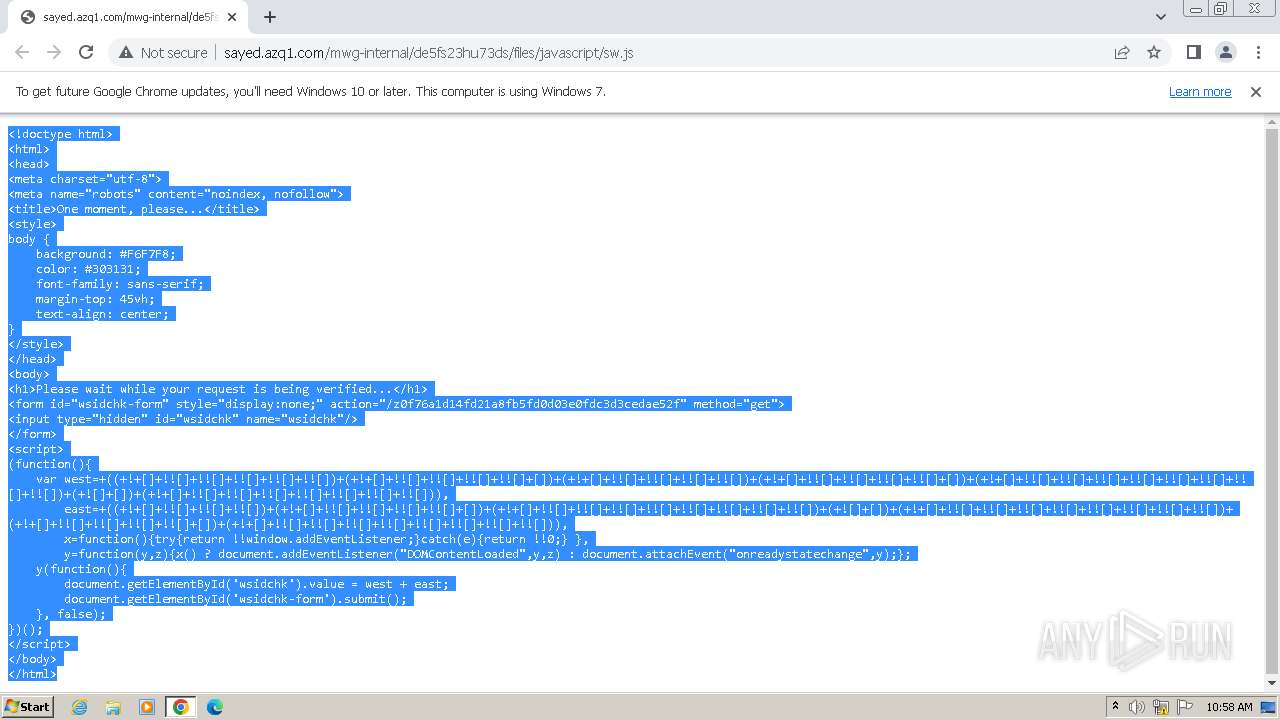Close the sayed.azq1.com tab
The image size is (1280, 720).
point(232,17)
